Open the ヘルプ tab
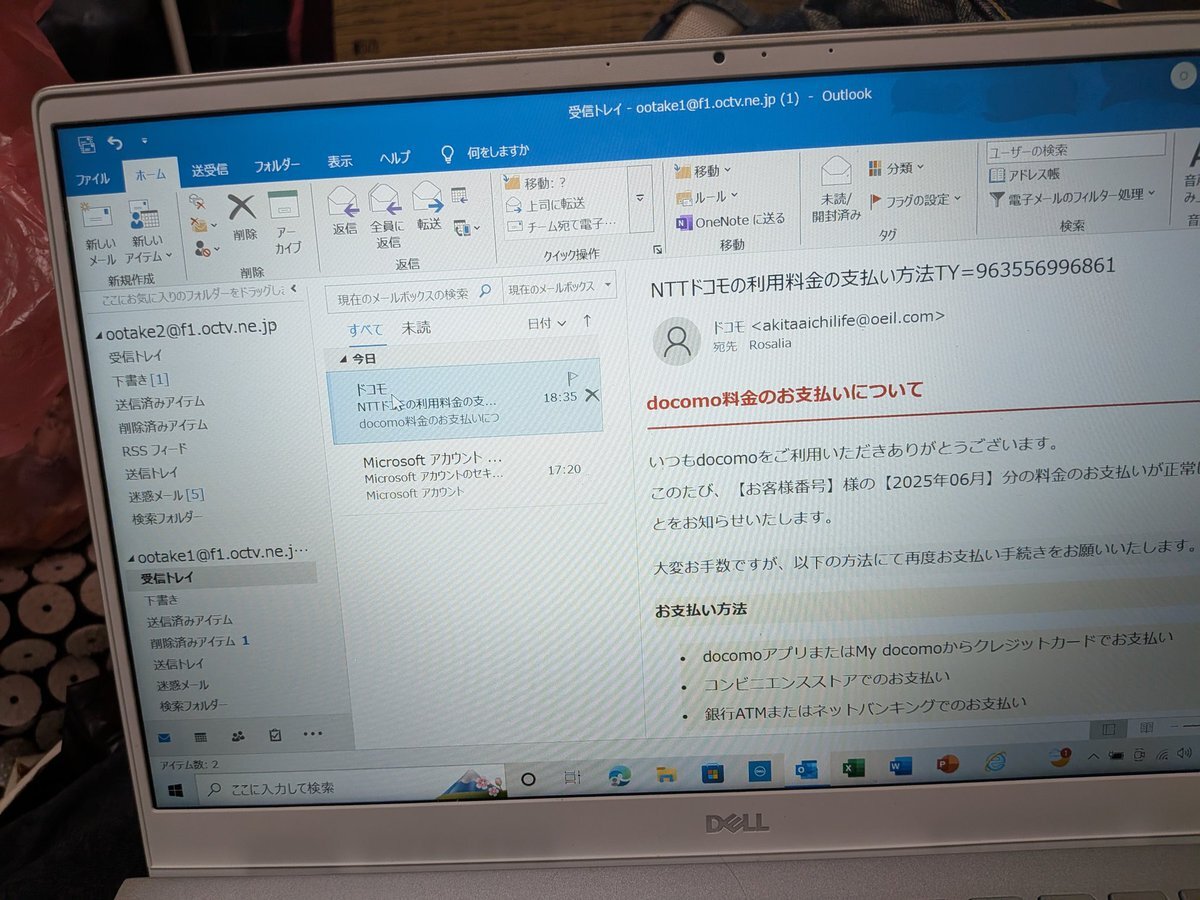 [x=395, y=158]
